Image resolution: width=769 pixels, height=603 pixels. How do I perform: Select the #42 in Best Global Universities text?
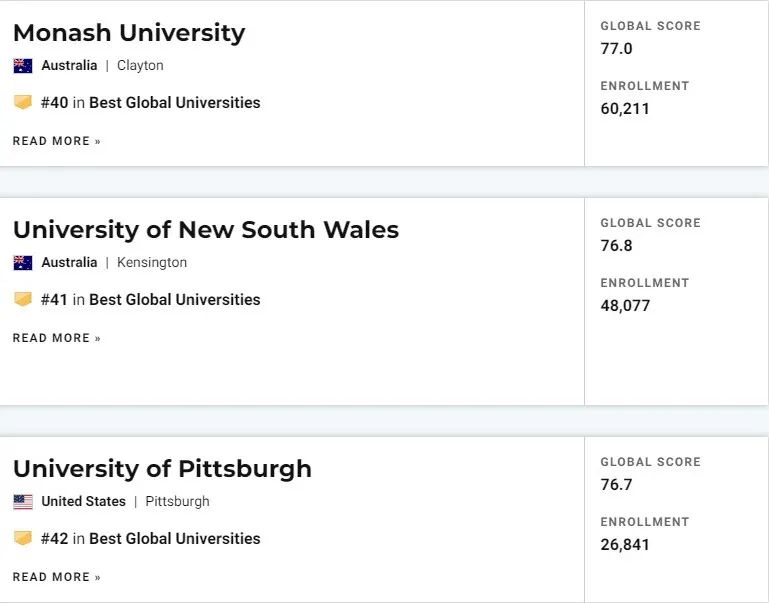point(151,538)
